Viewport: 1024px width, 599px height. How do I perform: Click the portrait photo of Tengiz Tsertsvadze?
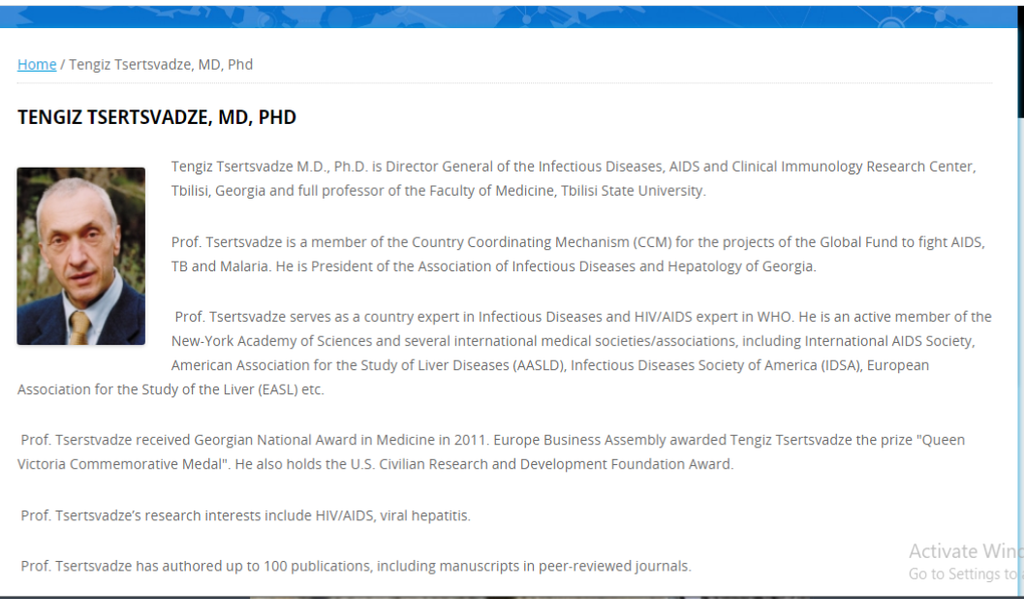click(x=81, y=256)
